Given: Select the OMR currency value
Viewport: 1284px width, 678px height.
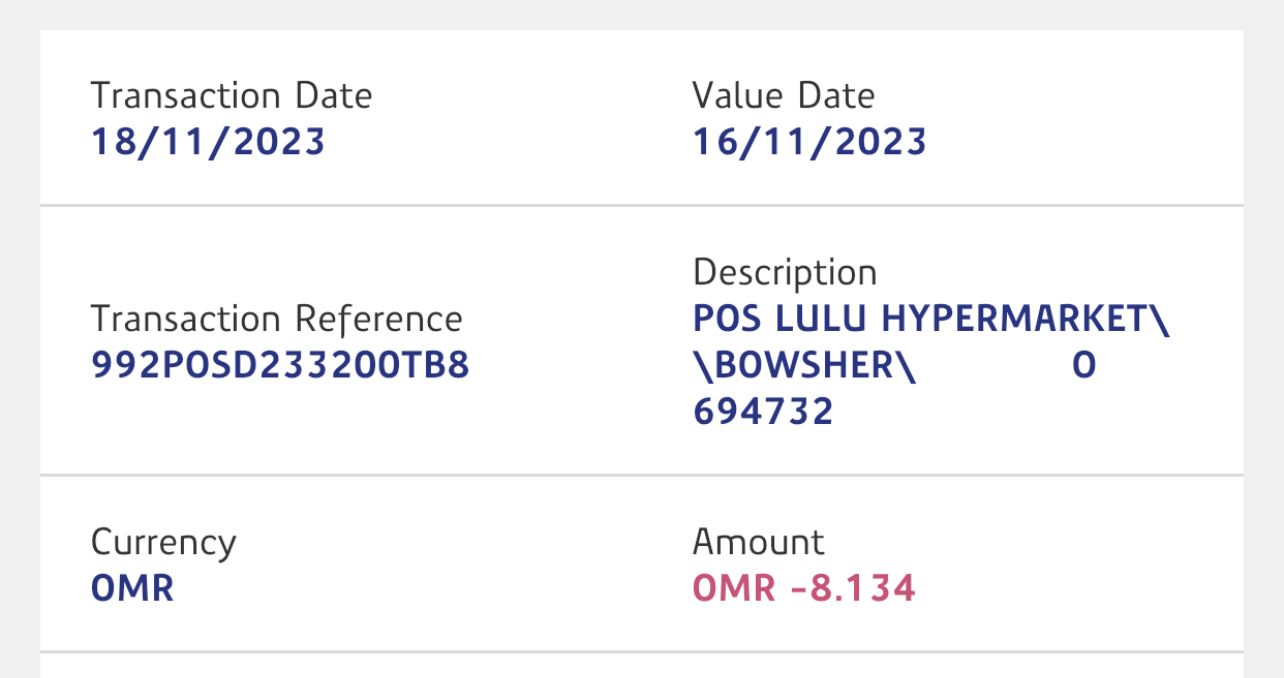Looking at the screenshot, I should (x=132, y=588).
